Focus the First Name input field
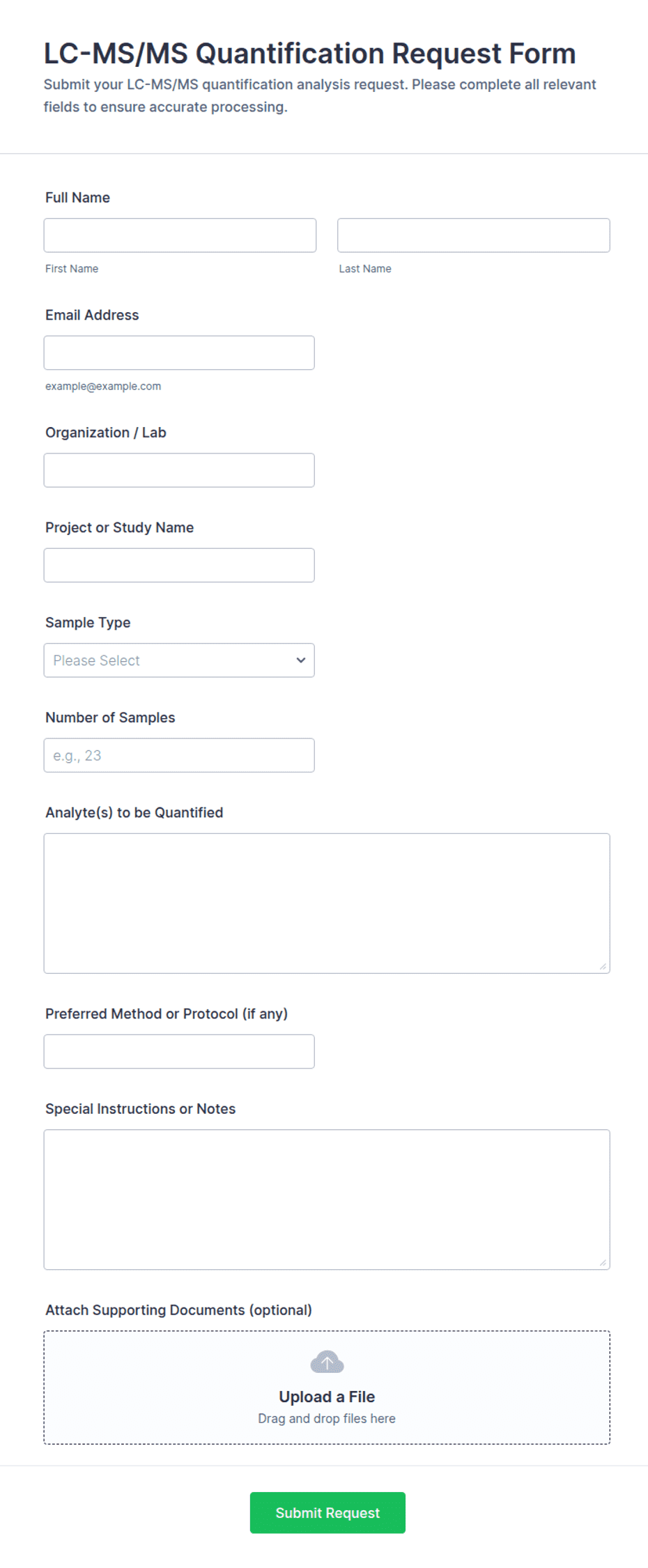This screenshot has width=648, height=1568. point(180,235)
